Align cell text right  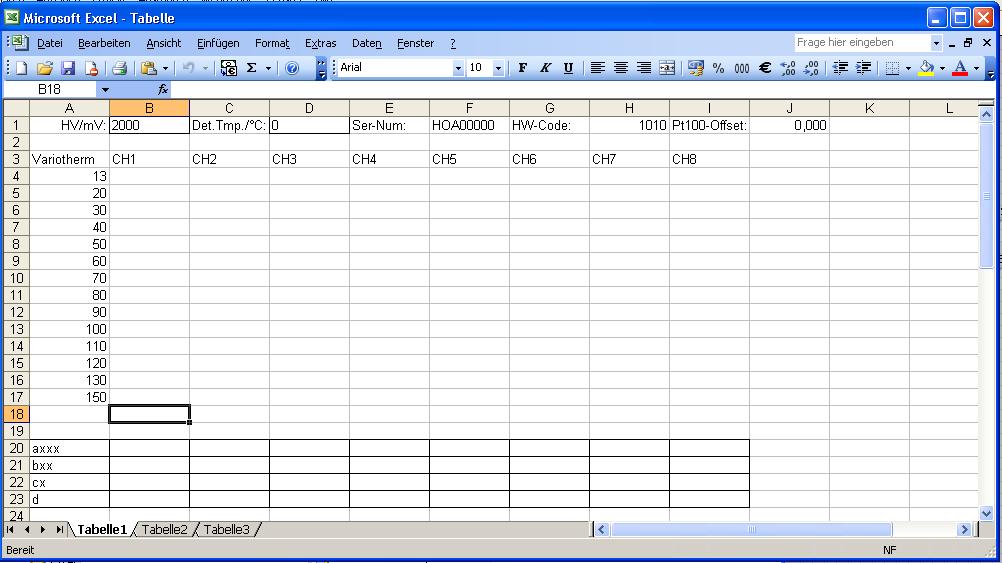point(644,68)
